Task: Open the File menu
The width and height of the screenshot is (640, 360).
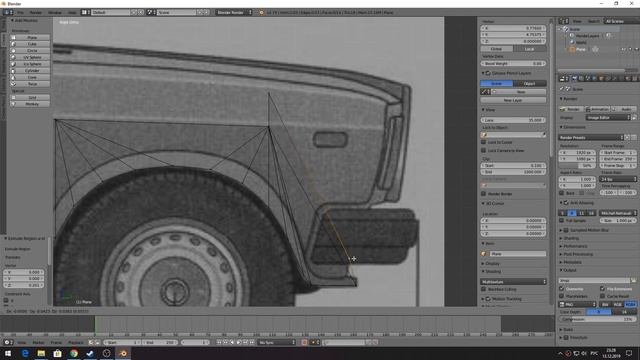Action: point(20,13)
